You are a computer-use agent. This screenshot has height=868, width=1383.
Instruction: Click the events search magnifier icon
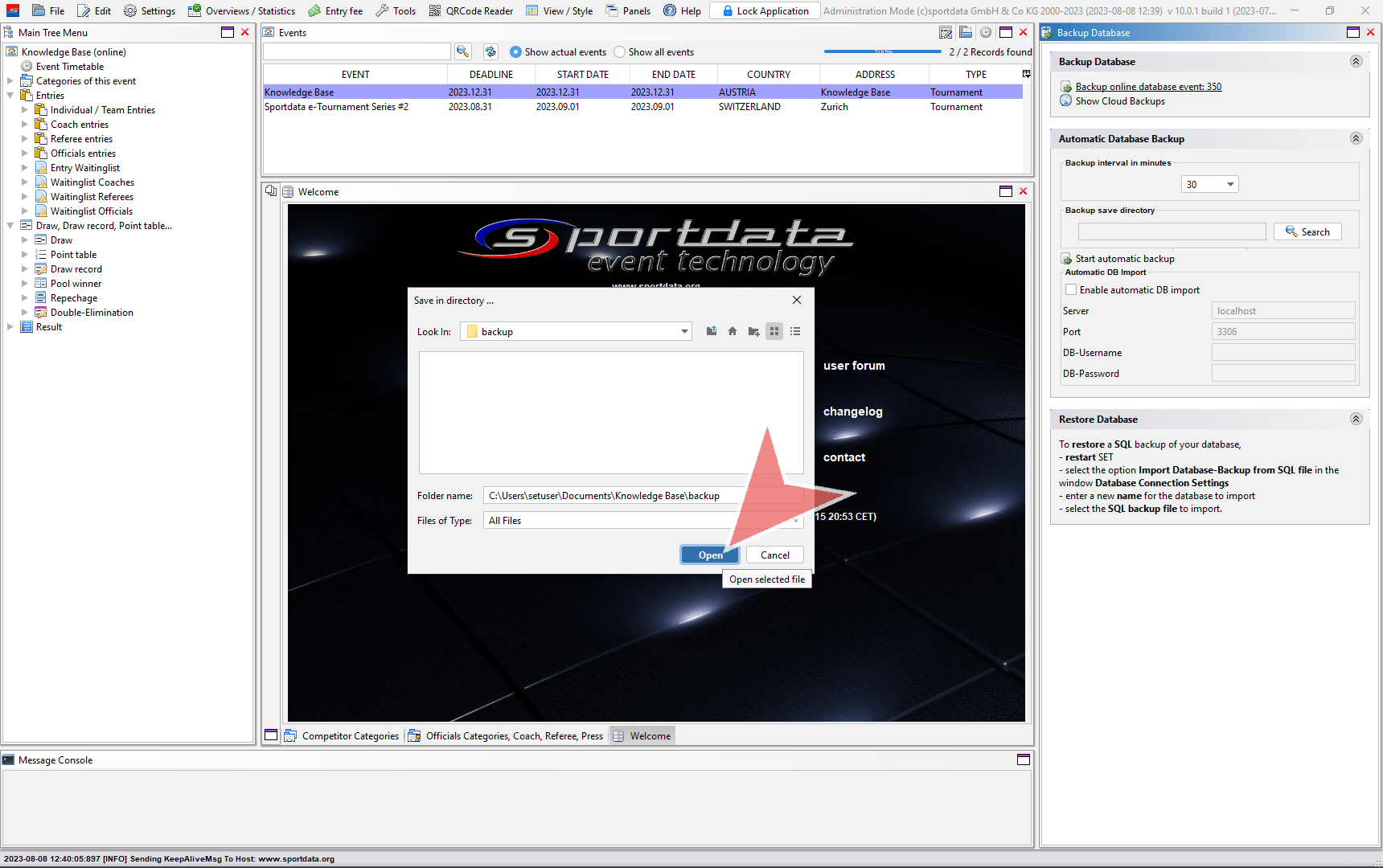[462, 51]
